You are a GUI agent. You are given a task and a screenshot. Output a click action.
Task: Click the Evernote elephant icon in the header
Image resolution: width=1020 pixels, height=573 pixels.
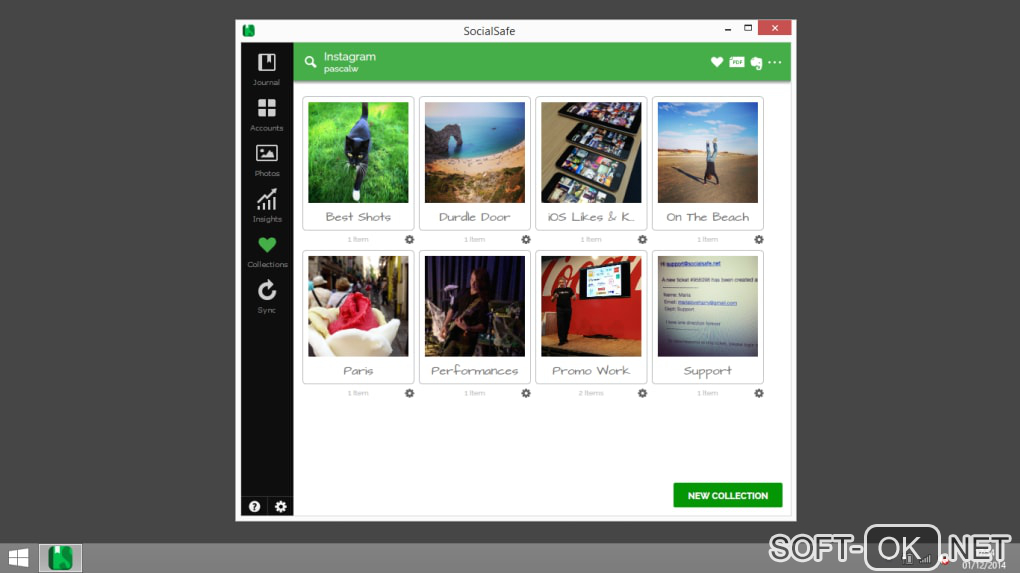(756, 62)
